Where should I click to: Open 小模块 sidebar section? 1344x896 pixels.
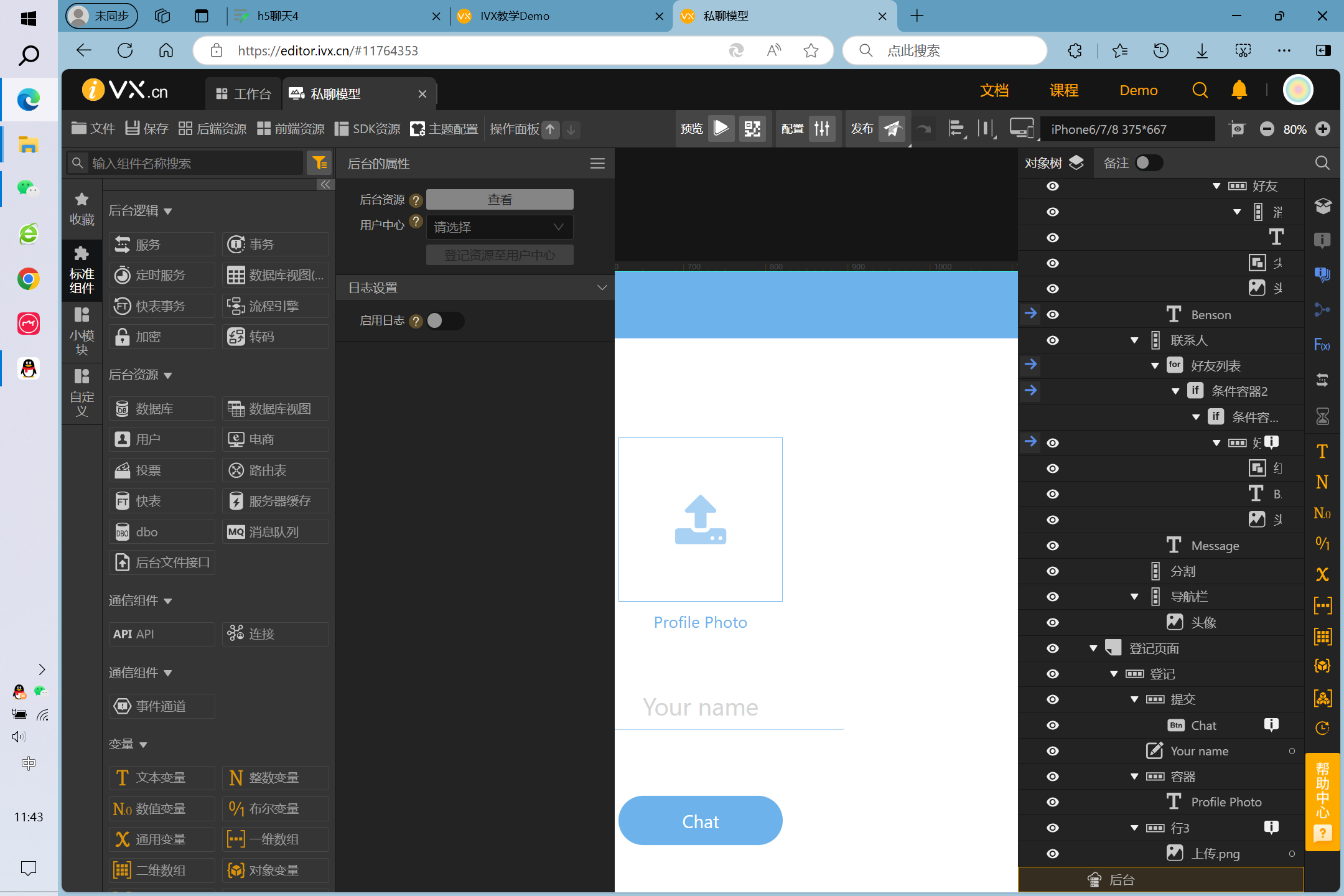tap(82, 331)
